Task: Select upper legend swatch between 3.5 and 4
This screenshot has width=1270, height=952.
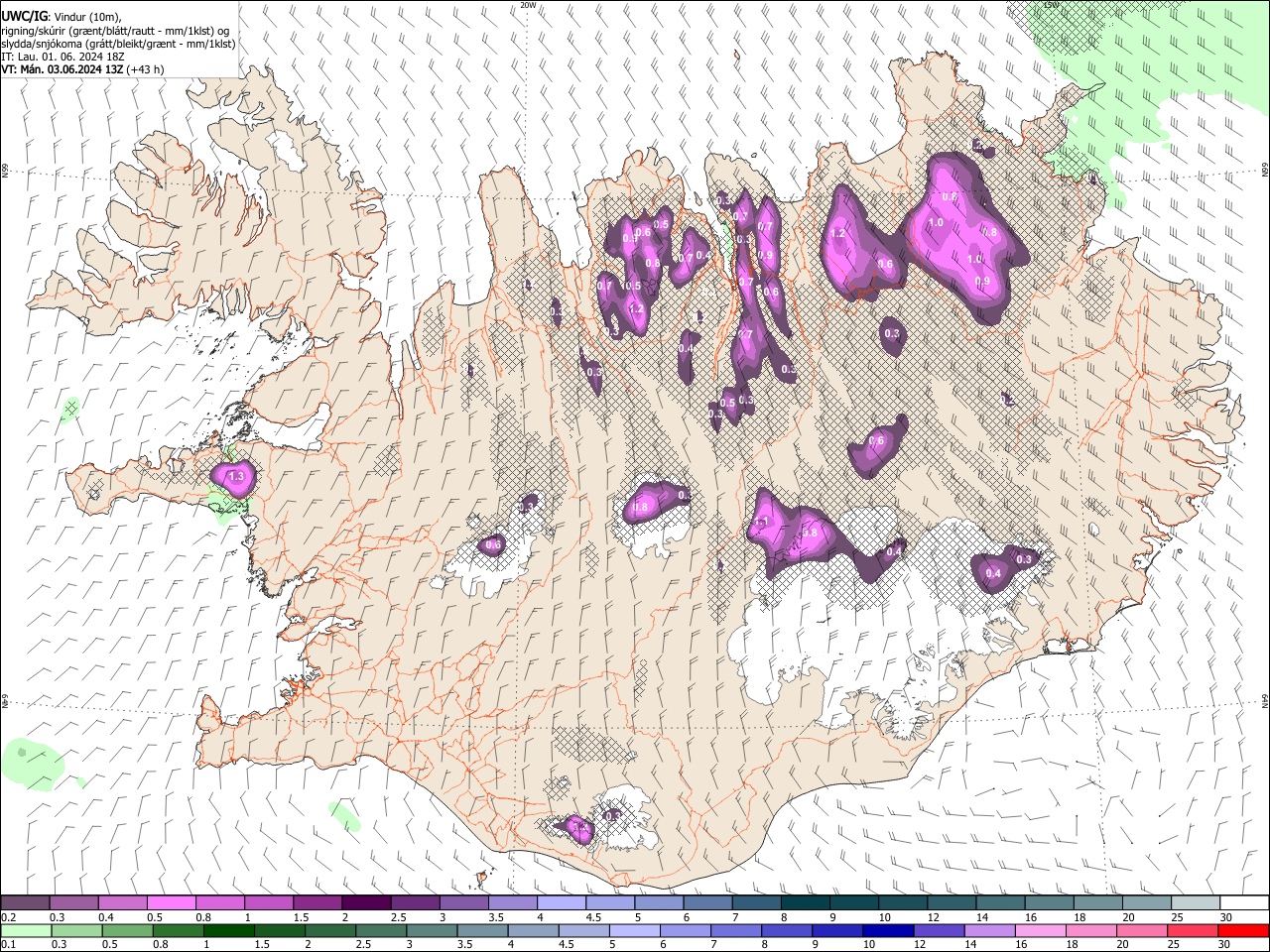Action: [x=511, y=902]
